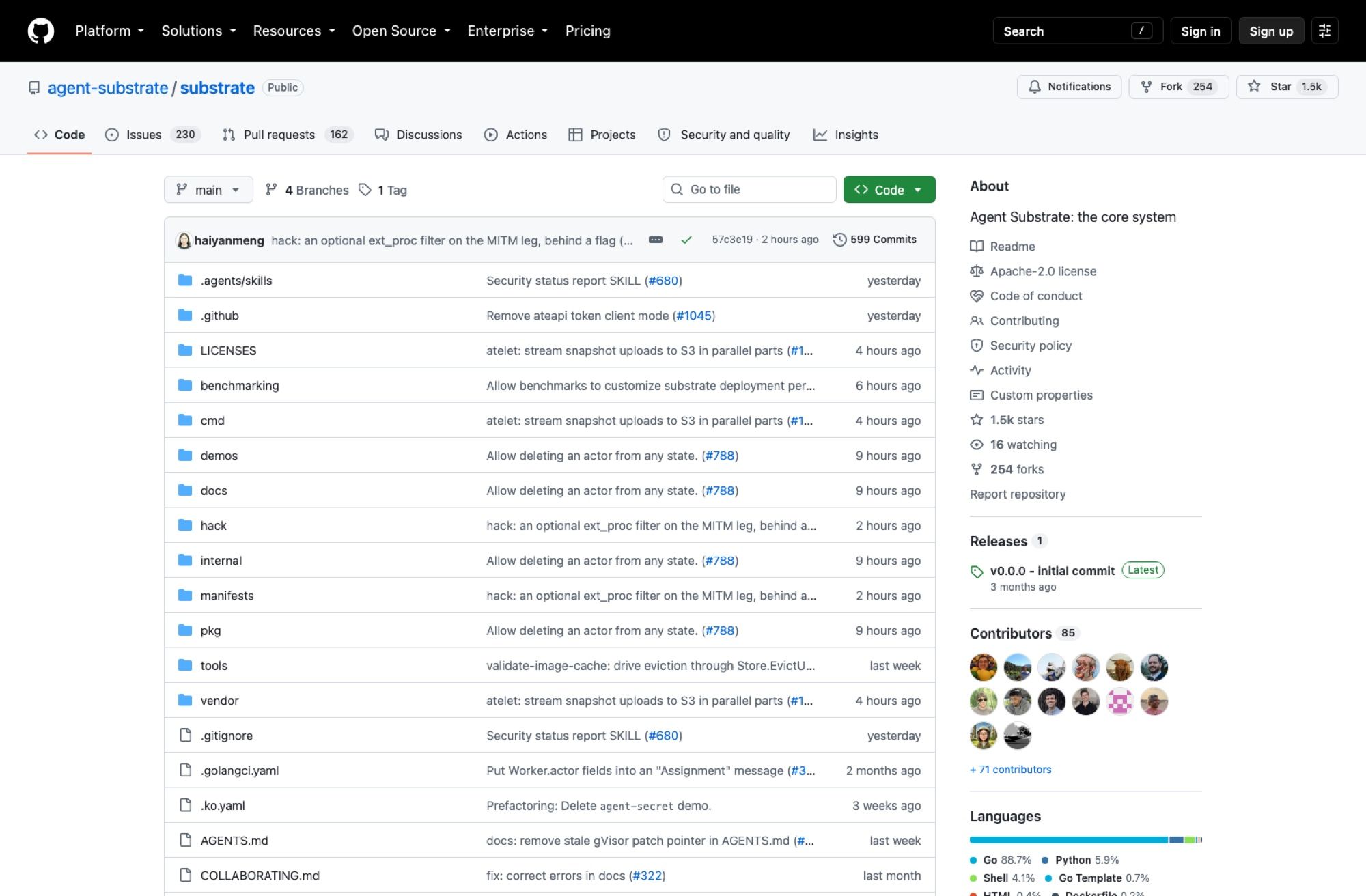Expand the Solutions menu
1366x896 pixels.
[199, 31]
